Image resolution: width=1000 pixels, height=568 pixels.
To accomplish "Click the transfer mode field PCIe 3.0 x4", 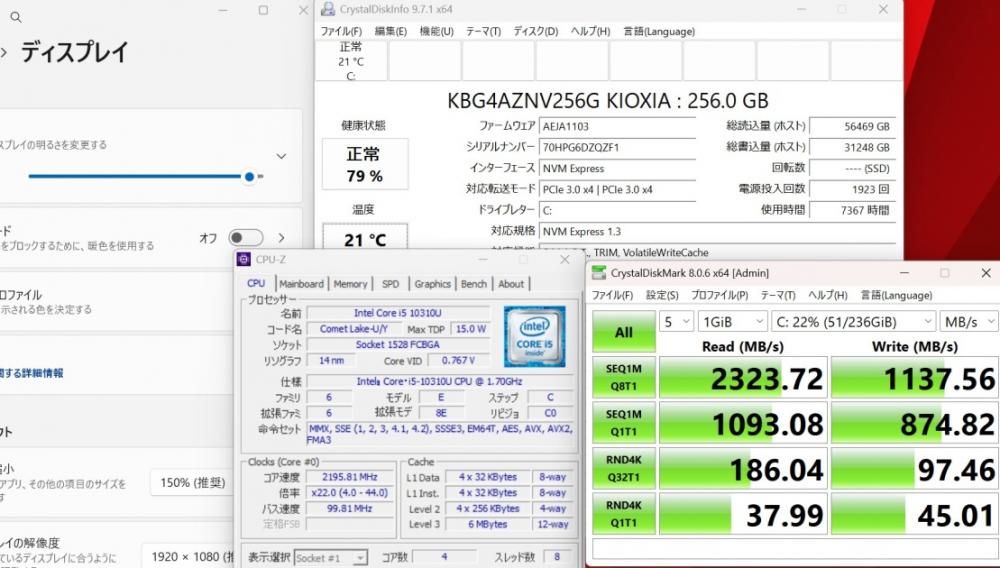I will (617, 189).
